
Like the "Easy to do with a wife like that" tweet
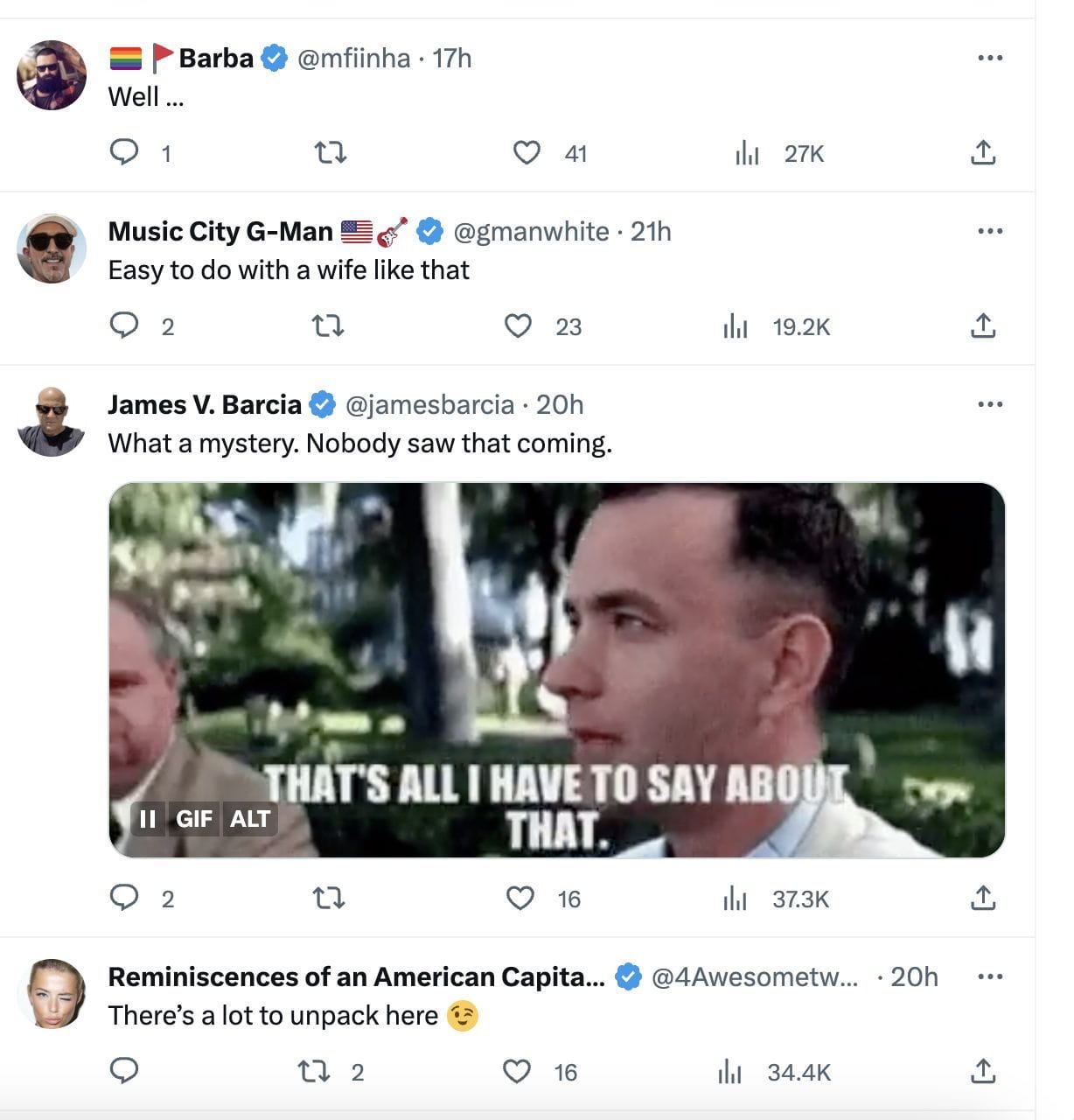(x=519, y=326)
